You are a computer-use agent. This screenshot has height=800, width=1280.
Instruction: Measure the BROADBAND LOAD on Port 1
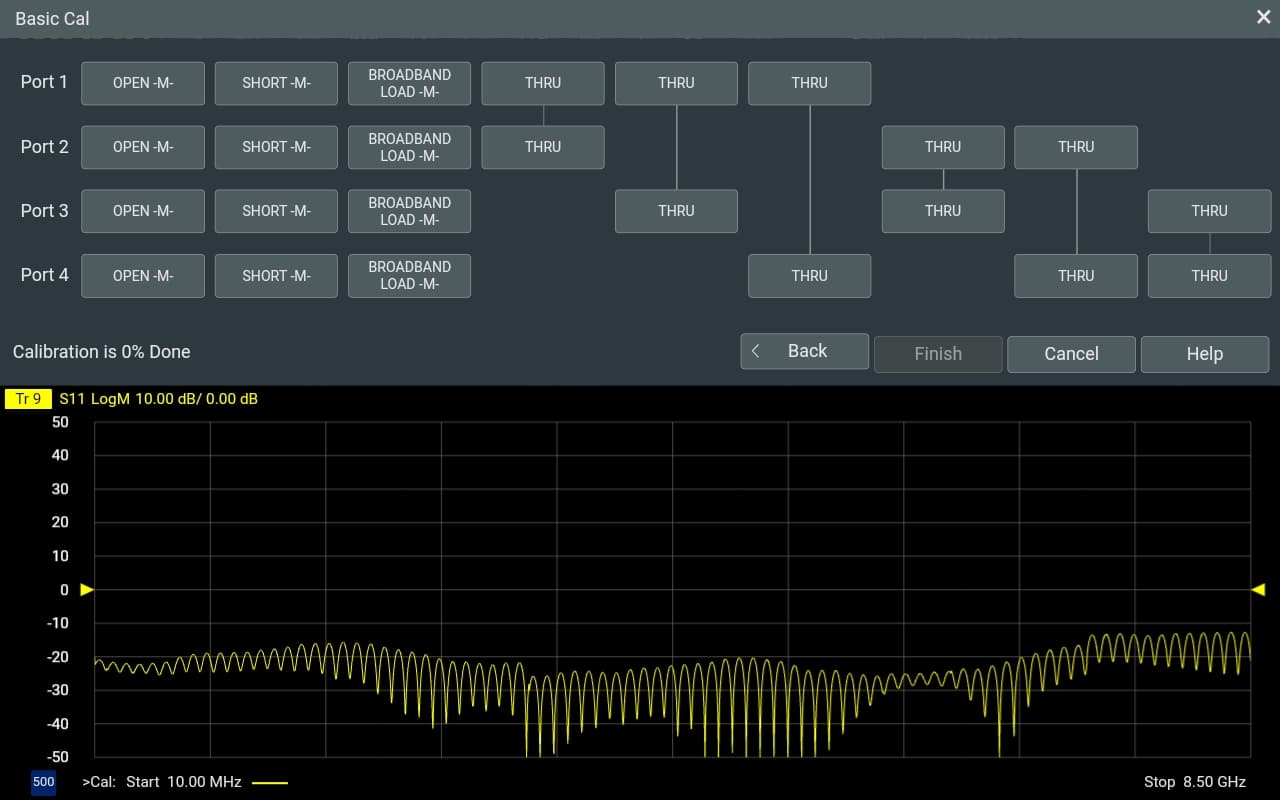(409, 83)
